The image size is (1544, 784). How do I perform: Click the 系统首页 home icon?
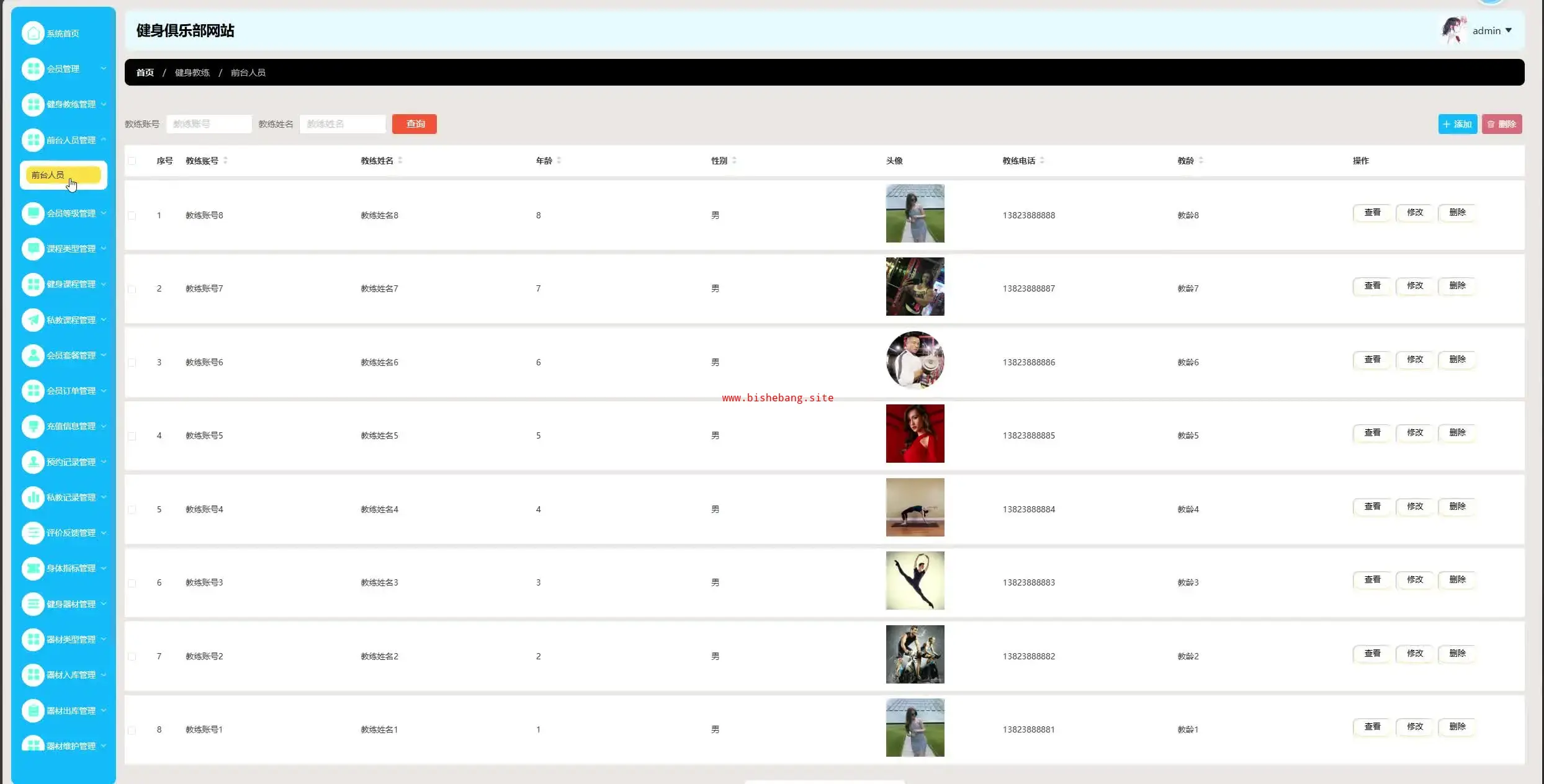pyautogui.click(x=33, y=33)
